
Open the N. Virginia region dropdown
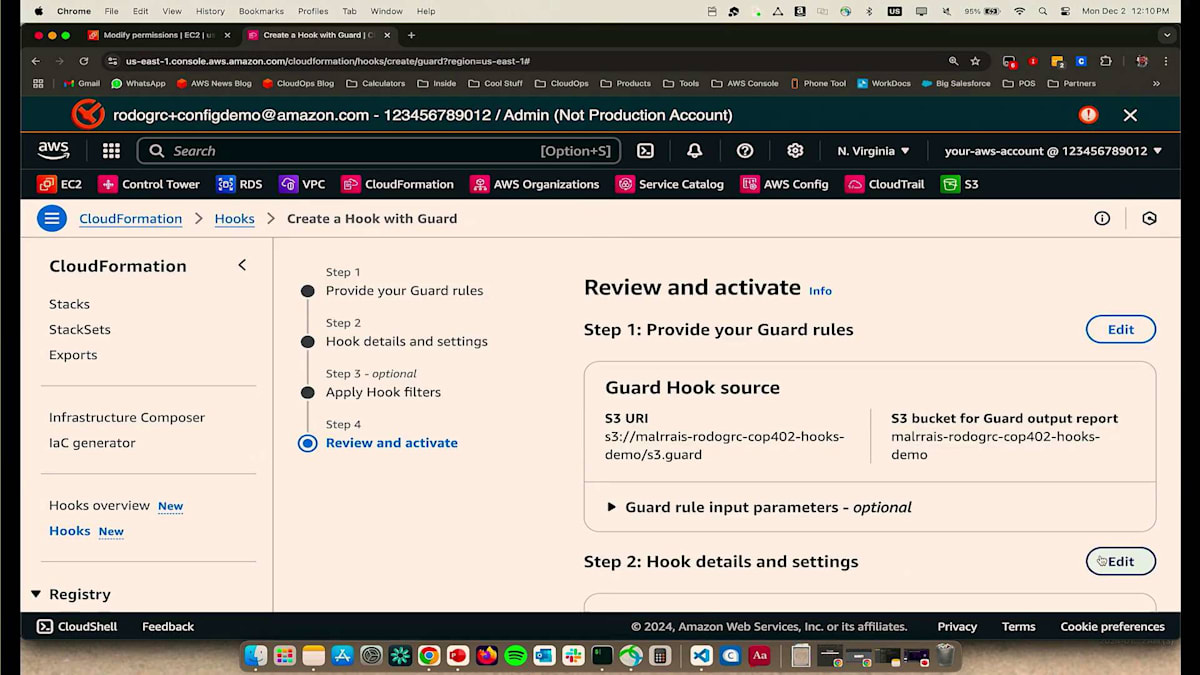[874, 151]
